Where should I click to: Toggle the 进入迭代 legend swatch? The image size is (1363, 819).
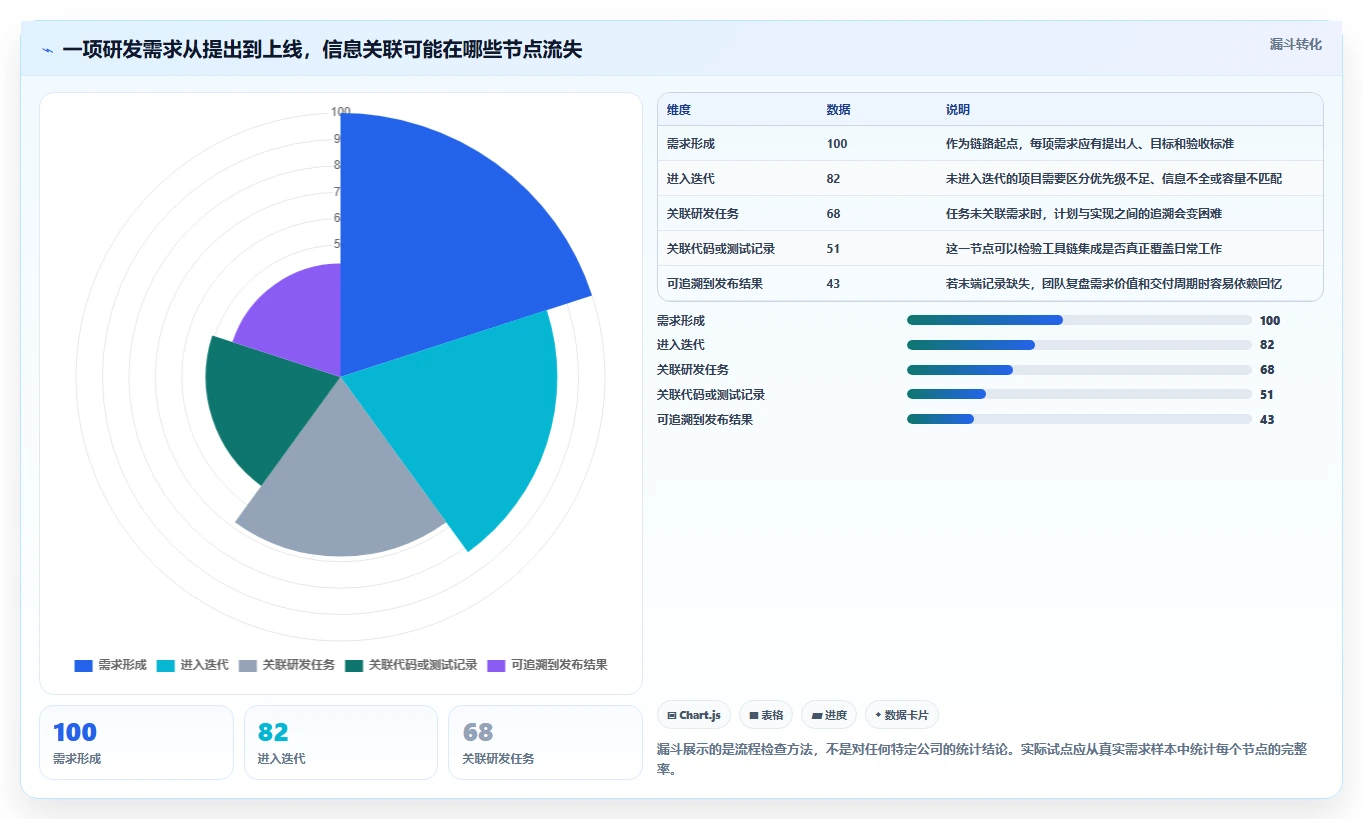click(x=166, y=665)
